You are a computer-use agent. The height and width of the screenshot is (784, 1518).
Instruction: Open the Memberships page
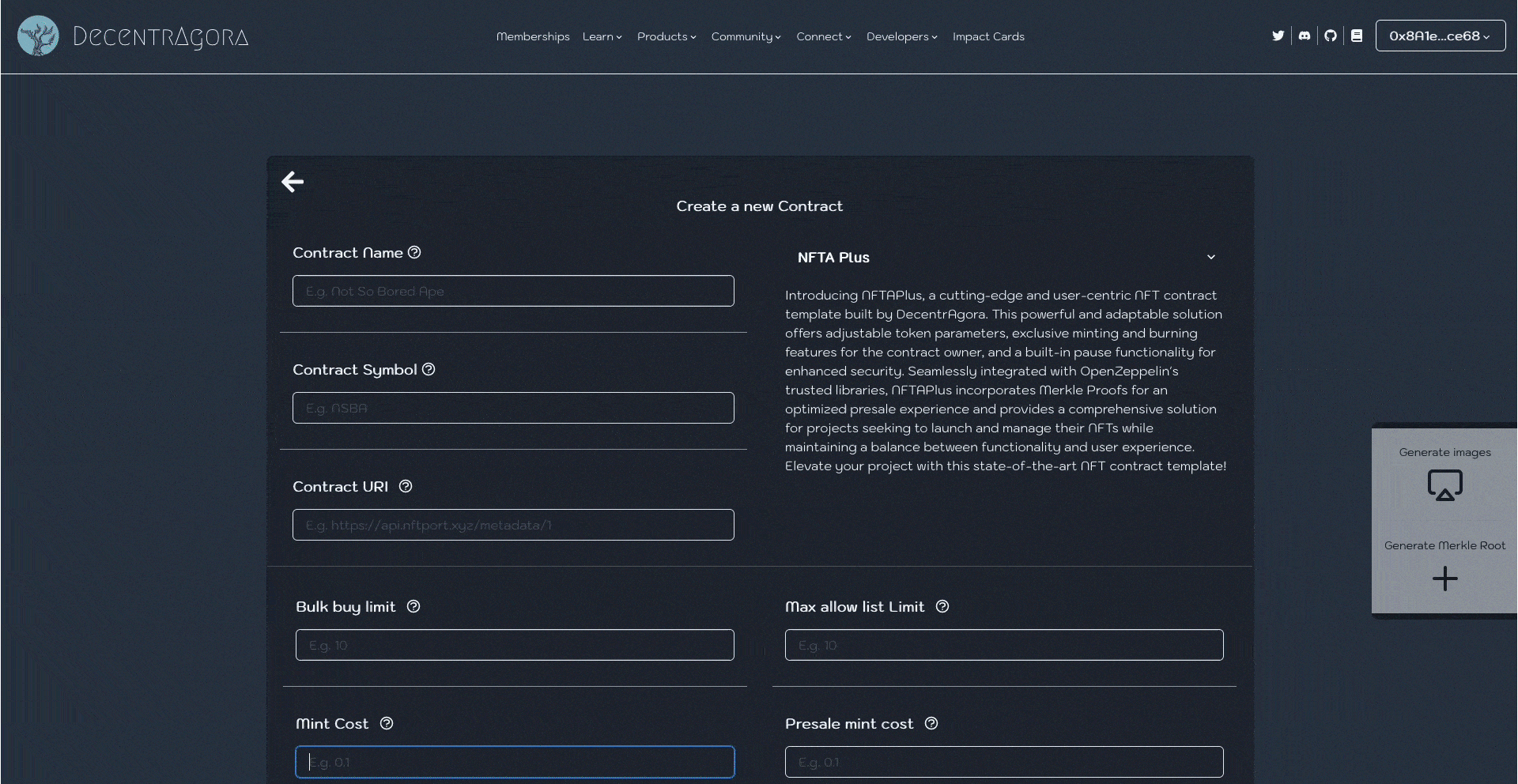[x=533, y=36]
